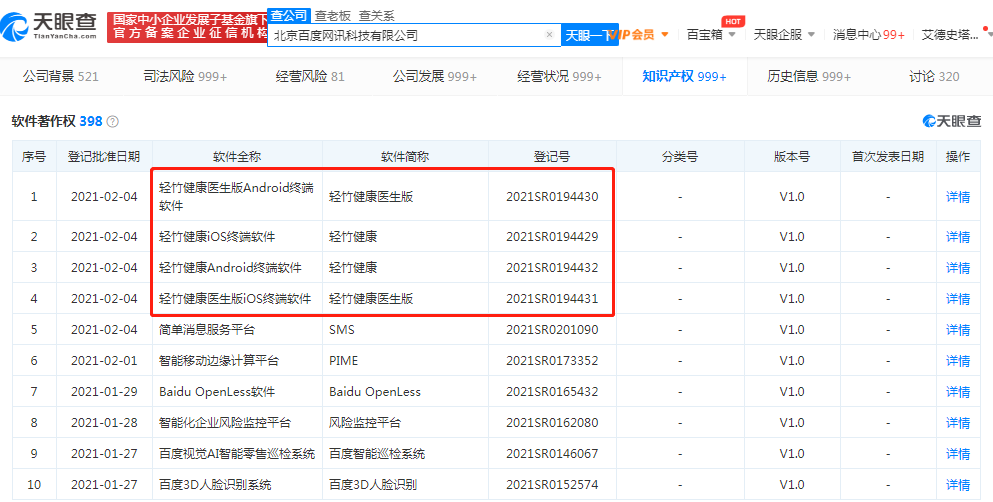This screenshot has height=502, width=993.
Task: Open 详情 for 百度3D人脸识别系统
Action: pyautogui.click(x=958, y=486)
